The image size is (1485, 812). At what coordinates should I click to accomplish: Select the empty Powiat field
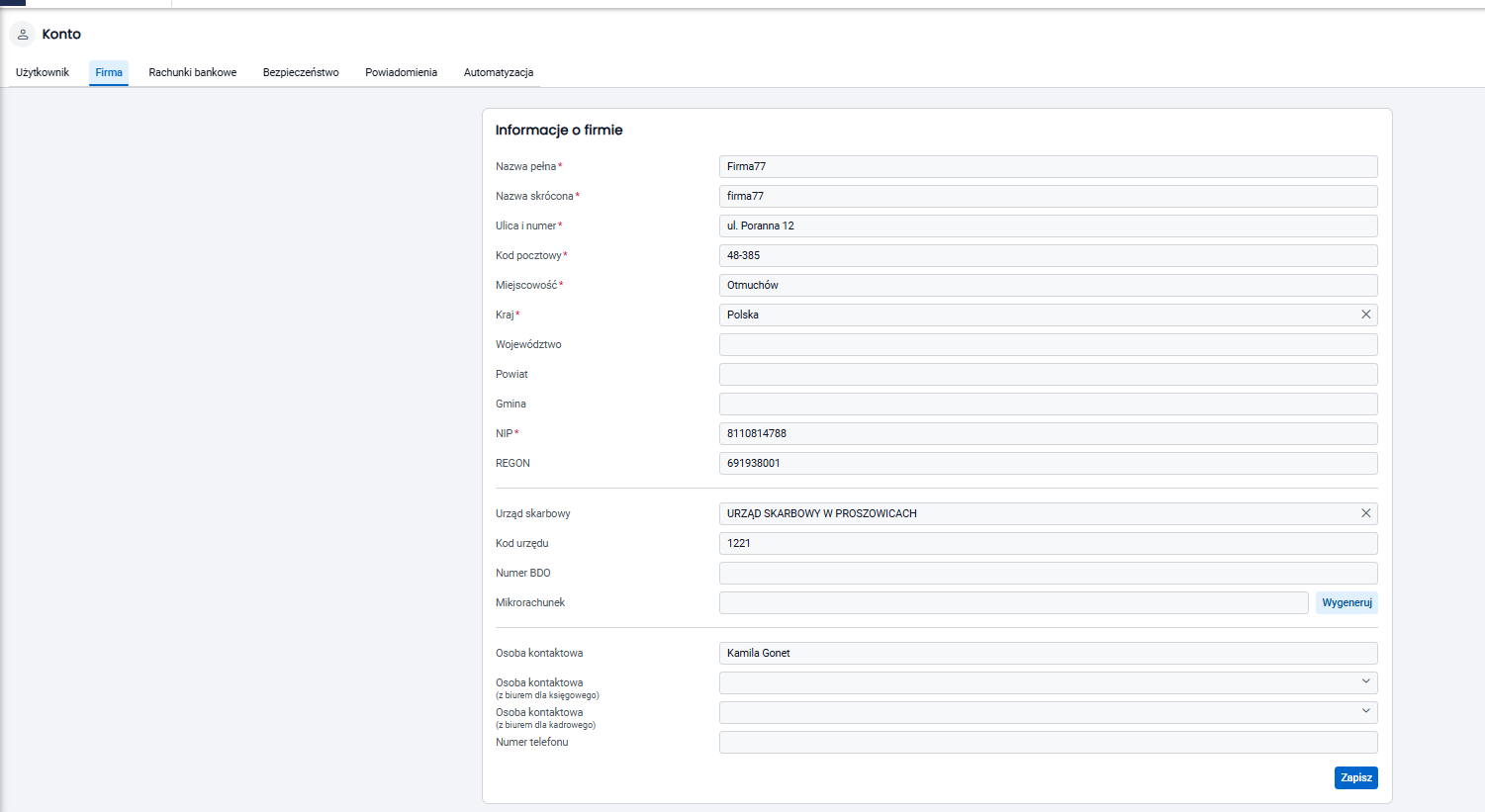click(x=1049, y=374)
